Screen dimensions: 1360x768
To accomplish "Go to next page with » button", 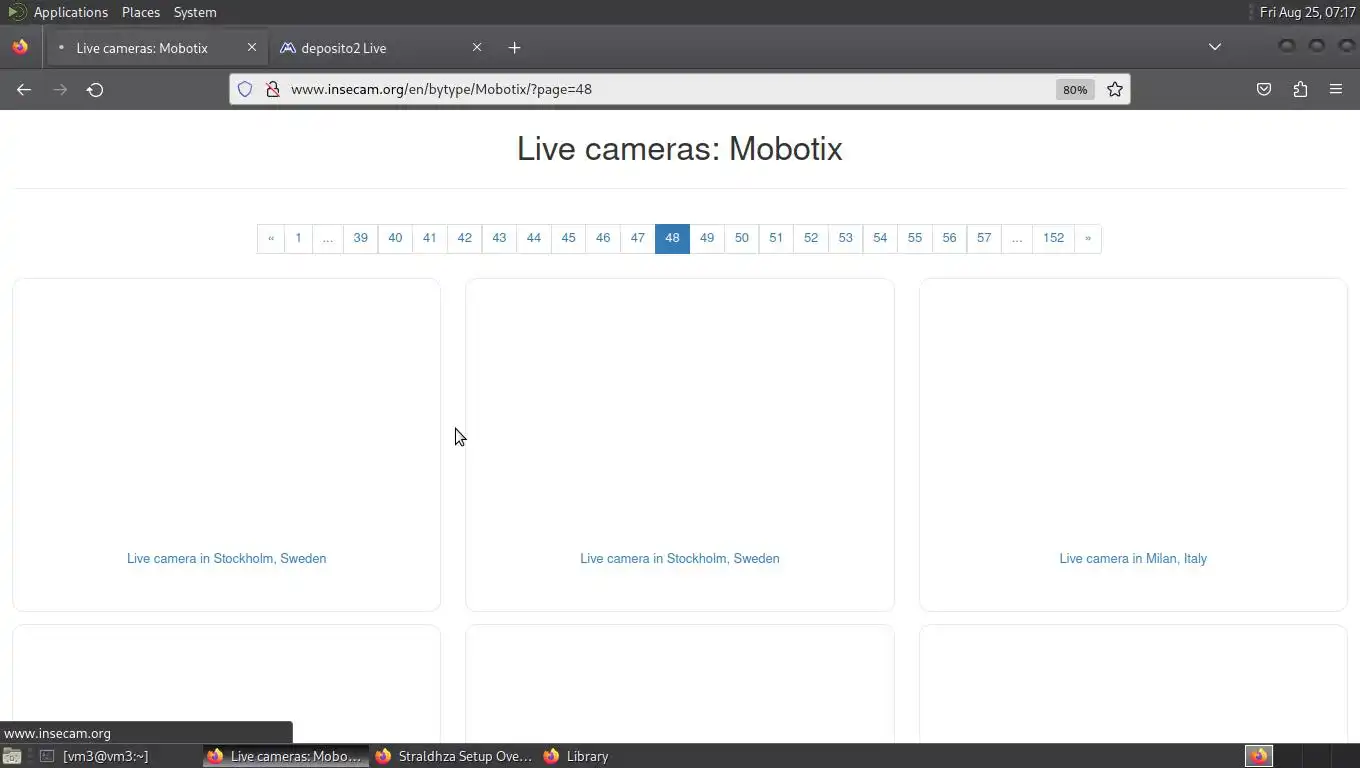I will (x=1088, y=238).
